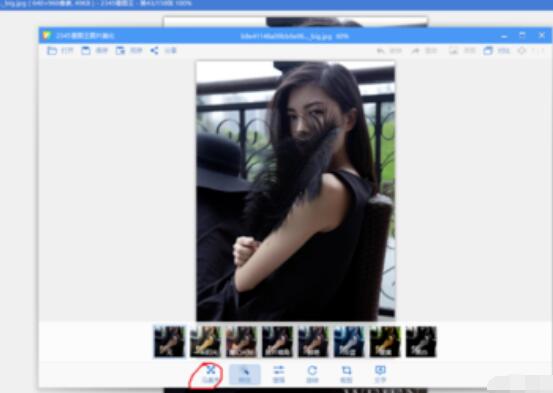Click the Save icon in the top toolbar
The height and width of the screenshot is (393, 553).
86,50
